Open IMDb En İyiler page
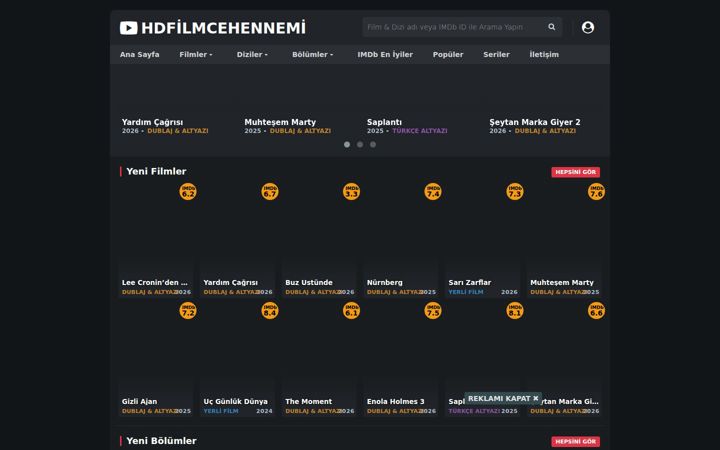 pos(385,54)
